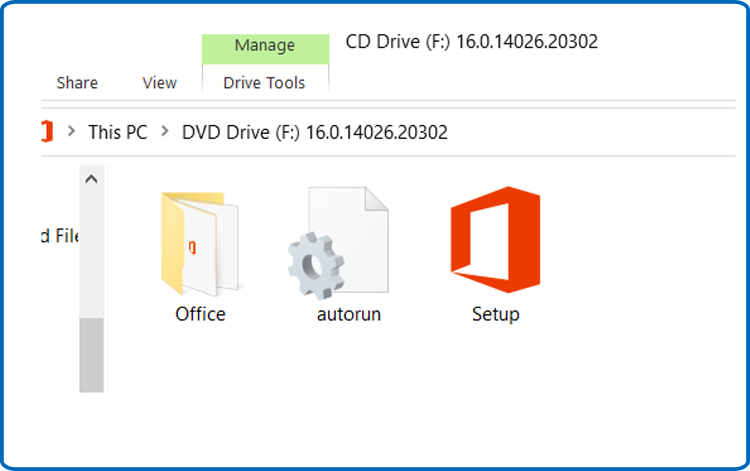Switch to the View tab
This screenshot has height=471, width=750.
159,83
